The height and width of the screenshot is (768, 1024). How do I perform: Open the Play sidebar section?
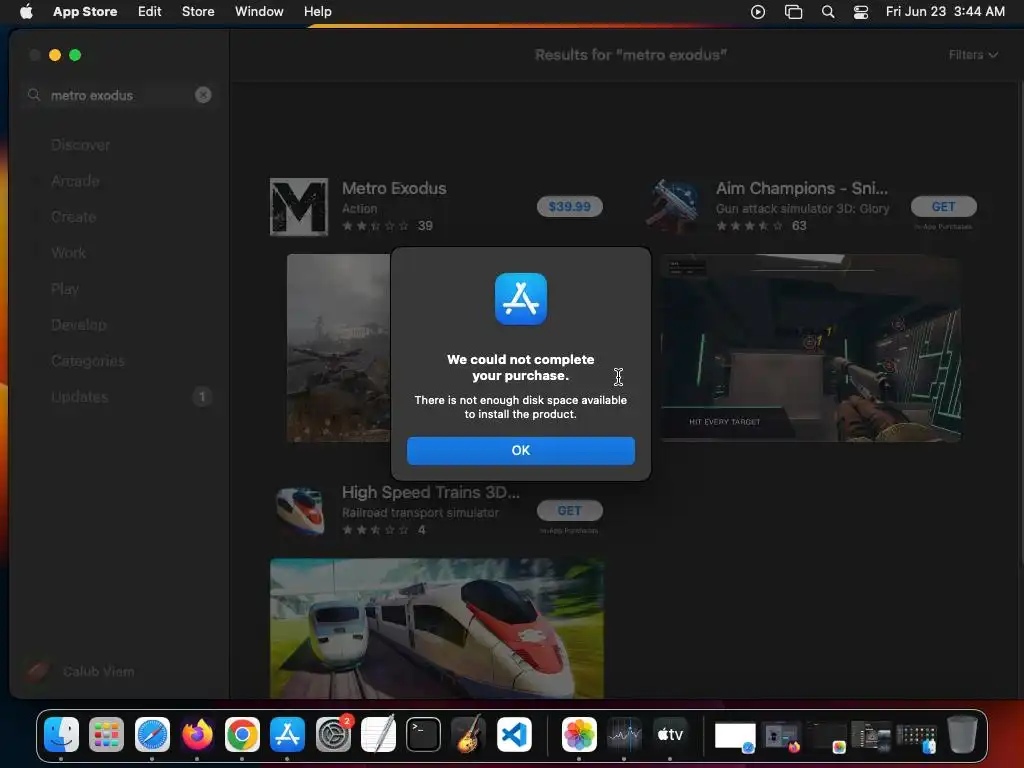coord(65,289)
